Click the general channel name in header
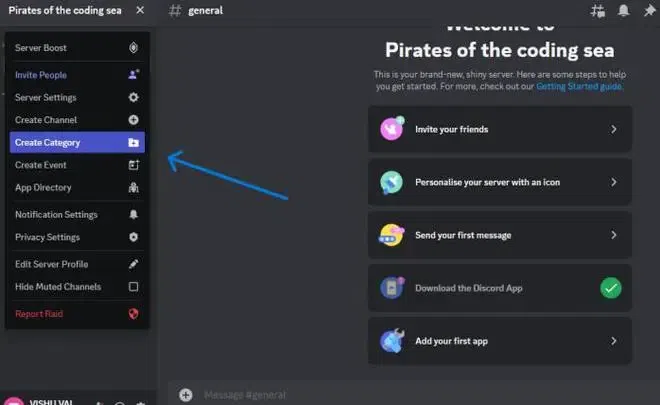 tap(205, 11)
